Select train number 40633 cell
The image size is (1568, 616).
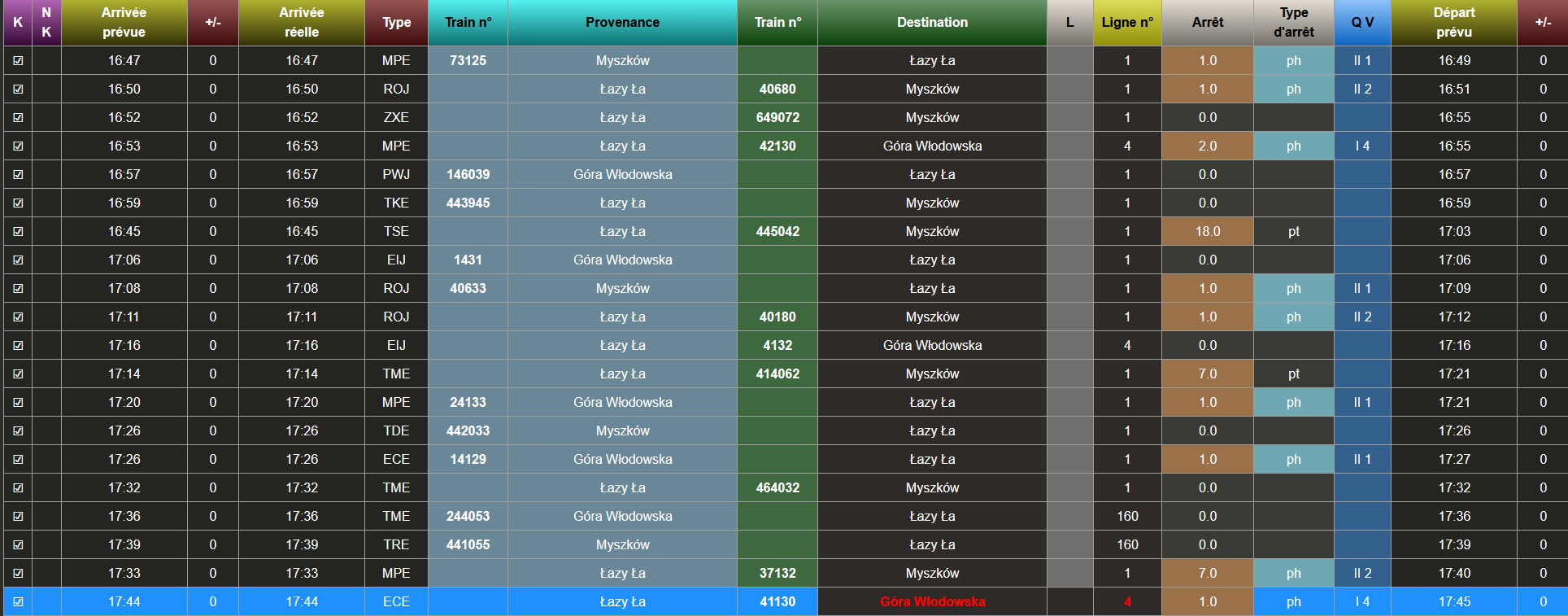[468, 289]
